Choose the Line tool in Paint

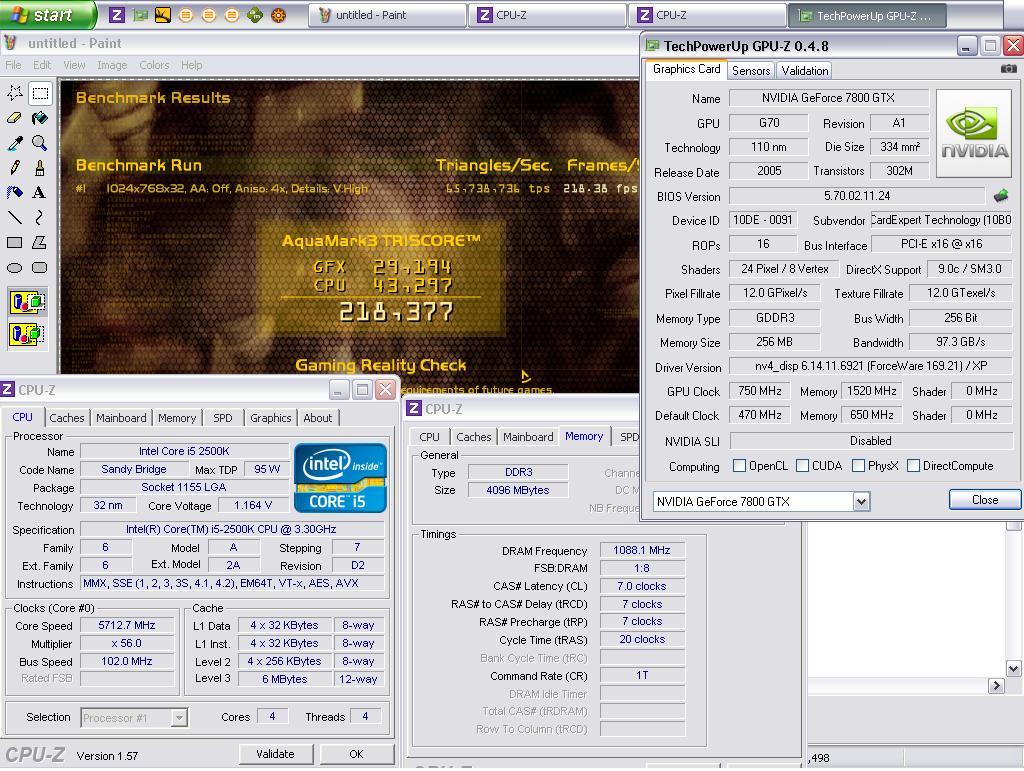(14, 217)
